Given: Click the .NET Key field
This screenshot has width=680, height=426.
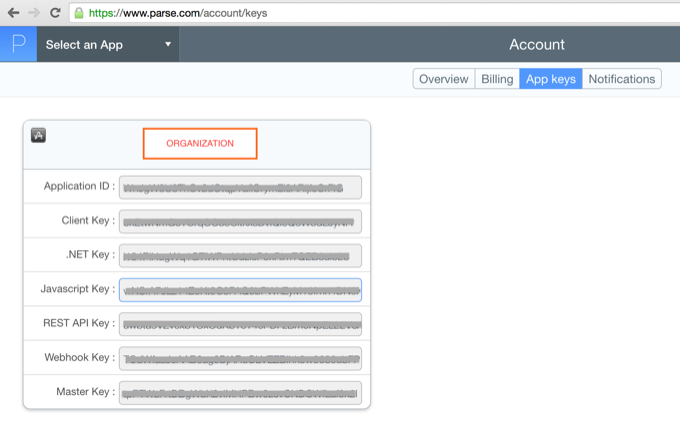Looking at the screenshot, I should pyautogui.click(x=240, y=255).
